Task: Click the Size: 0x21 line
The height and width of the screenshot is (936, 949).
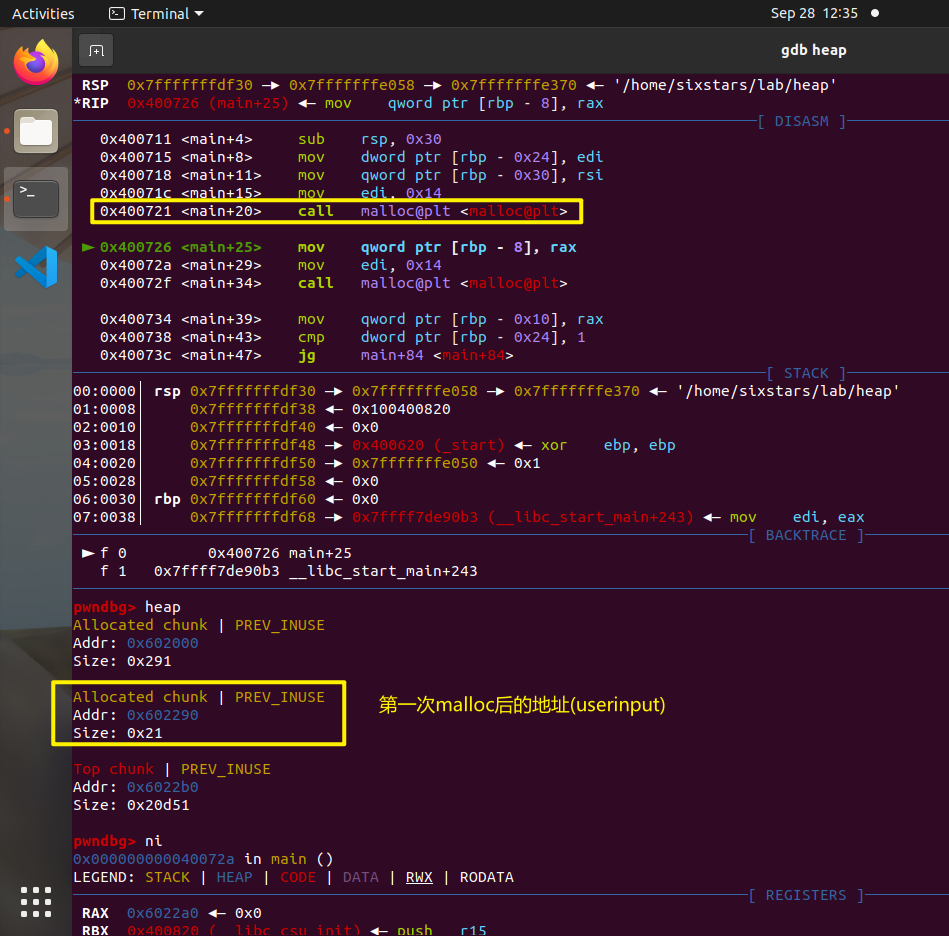Action: tap(117, 733)
